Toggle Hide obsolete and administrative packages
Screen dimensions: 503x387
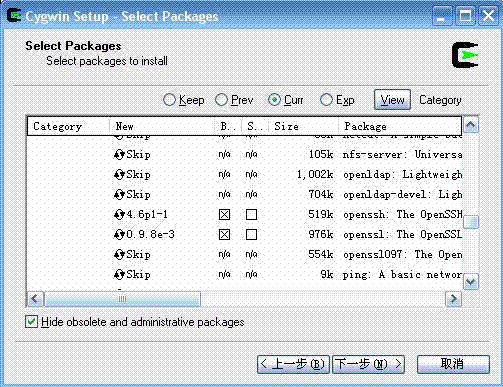click(x=31, y=322)
